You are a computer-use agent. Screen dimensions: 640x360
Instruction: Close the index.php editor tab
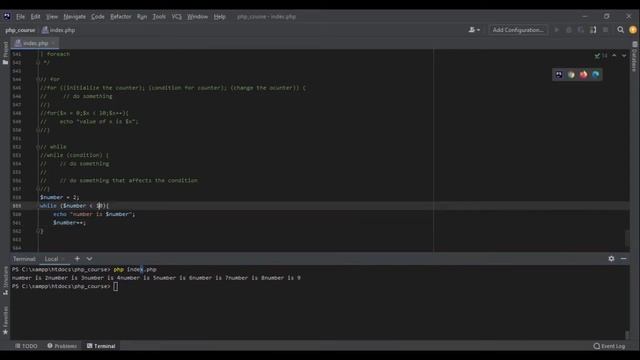pyautogui.click(x=53, y=43)
